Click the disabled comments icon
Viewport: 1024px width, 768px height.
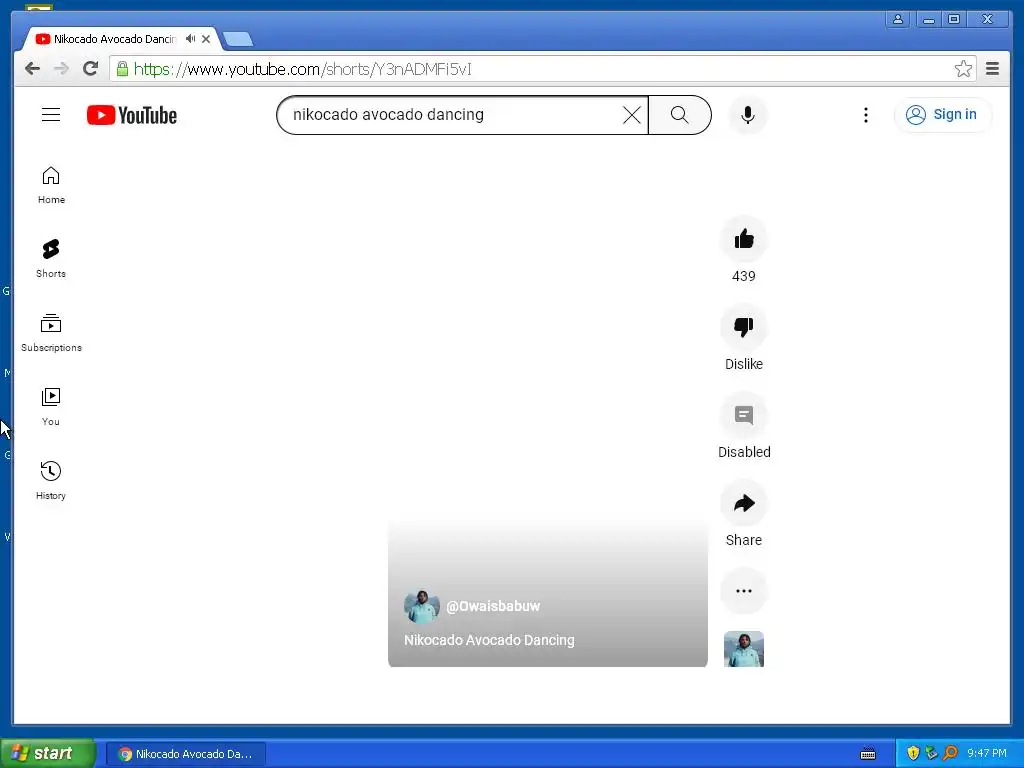coord(744,415)
